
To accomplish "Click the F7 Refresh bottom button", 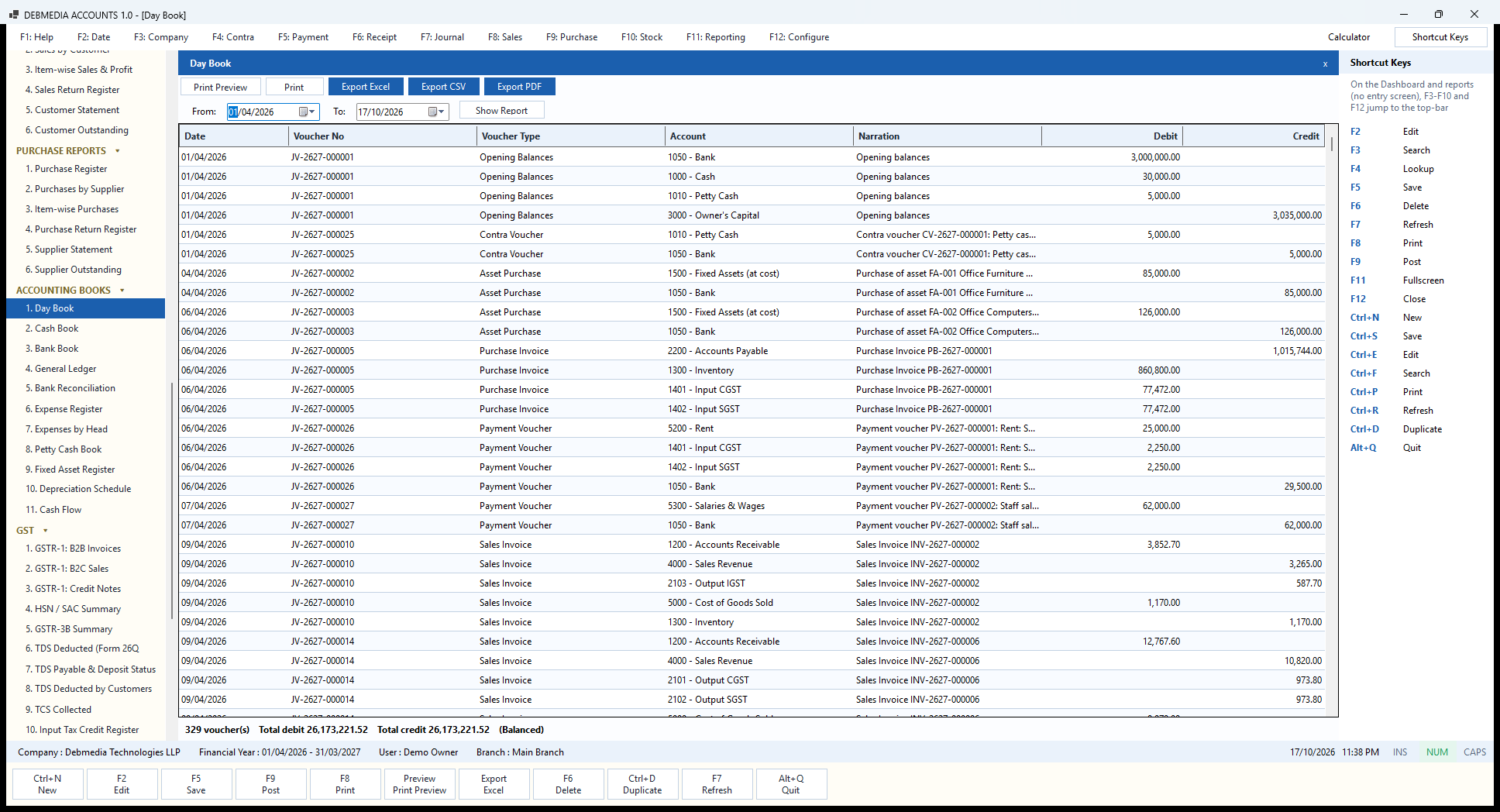I will point(717,784).
